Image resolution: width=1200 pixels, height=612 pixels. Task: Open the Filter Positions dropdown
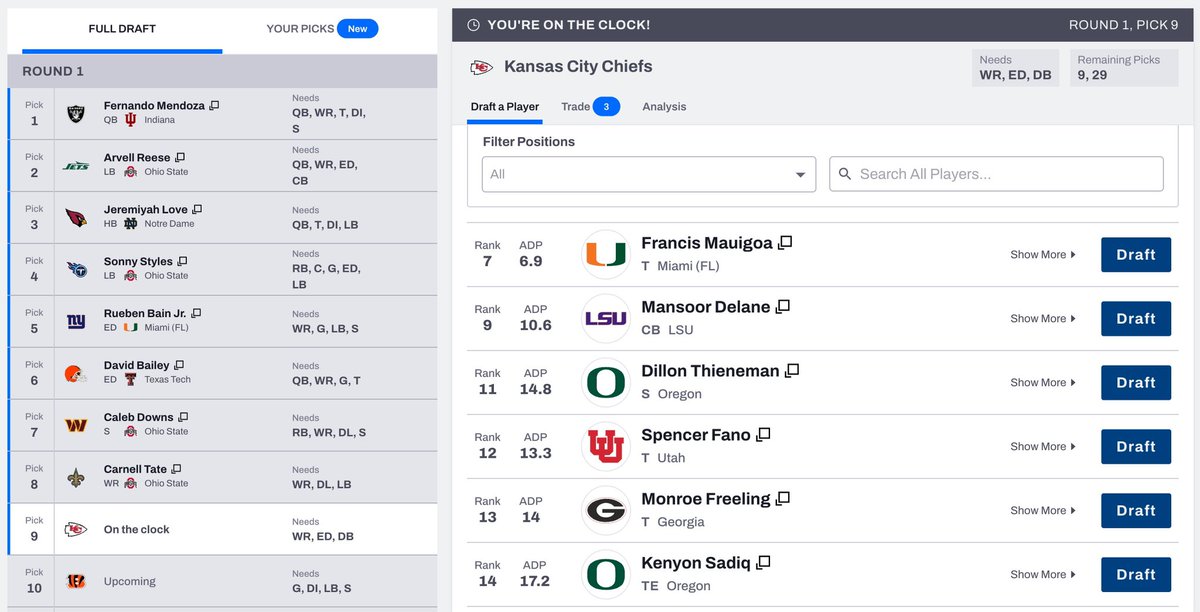tap(648, 174)
